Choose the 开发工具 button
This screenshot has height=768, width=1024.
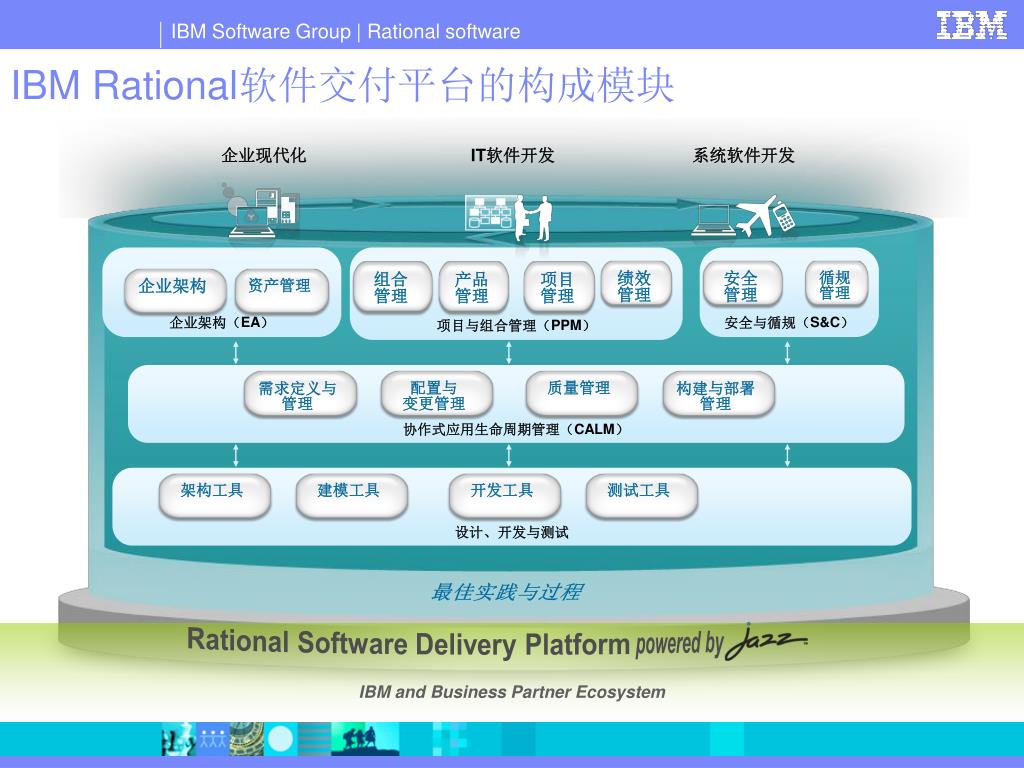point(504,496)
